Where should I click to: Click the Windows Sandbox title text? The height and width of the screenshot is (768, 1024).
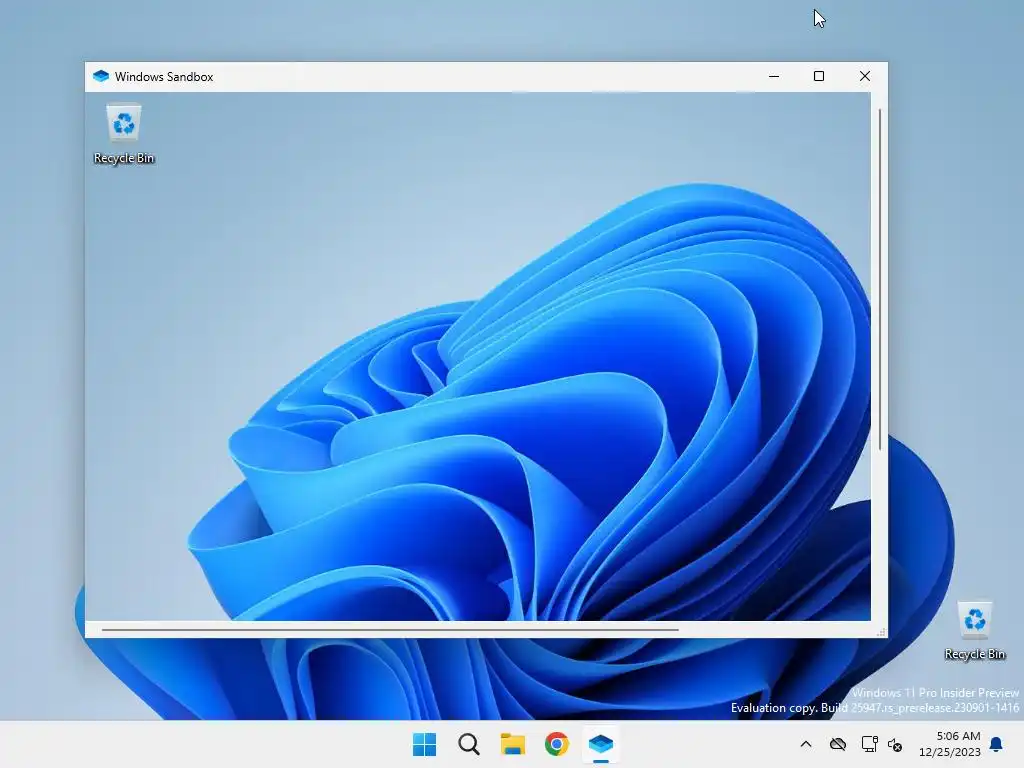click(164, 76)
